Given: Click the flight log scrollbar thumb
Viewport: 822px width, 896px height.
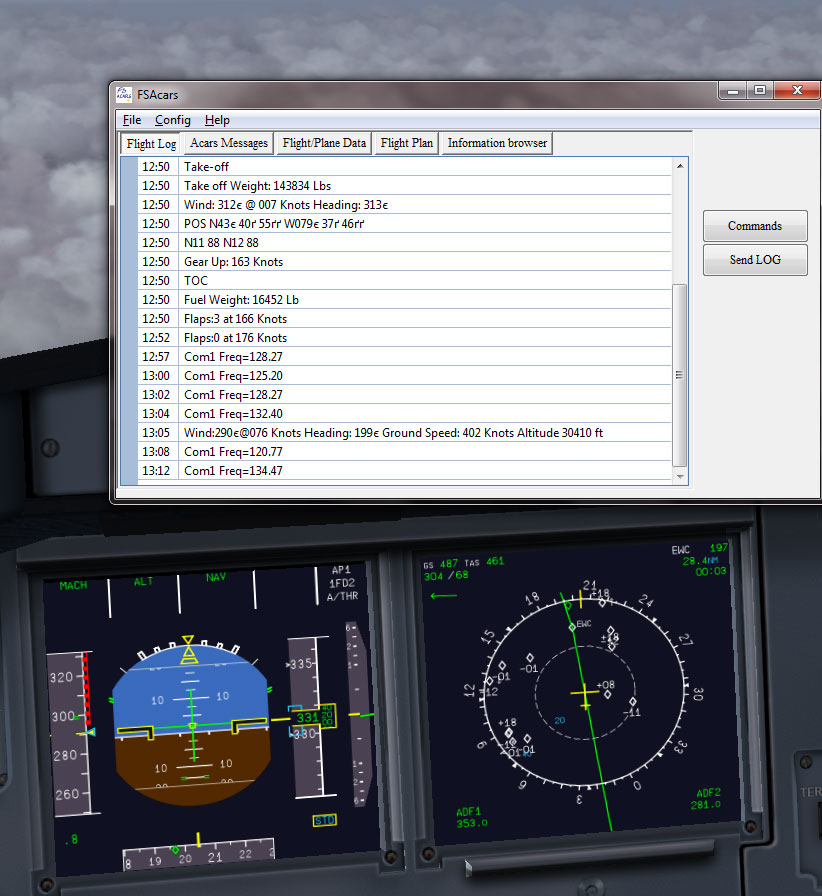Looking at the screenshot, I should 680,375.
